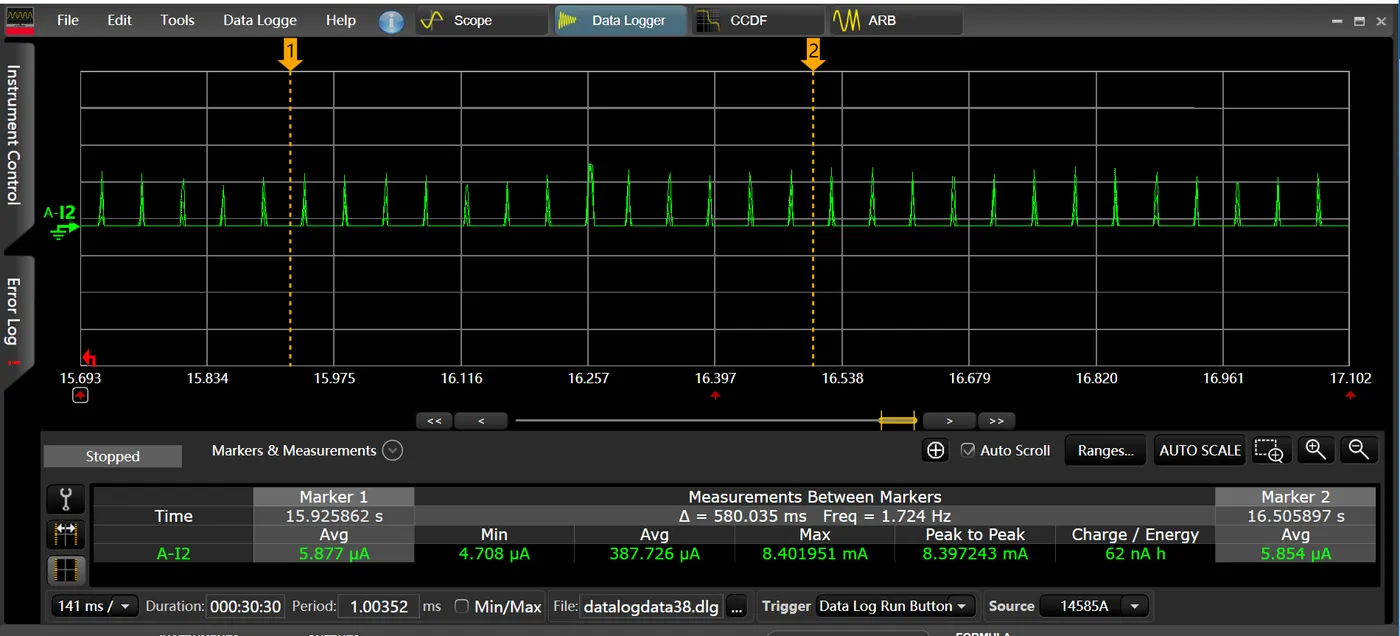1400x636 pixels.
Task: Click the Ranges... button
Action: 1105,450
